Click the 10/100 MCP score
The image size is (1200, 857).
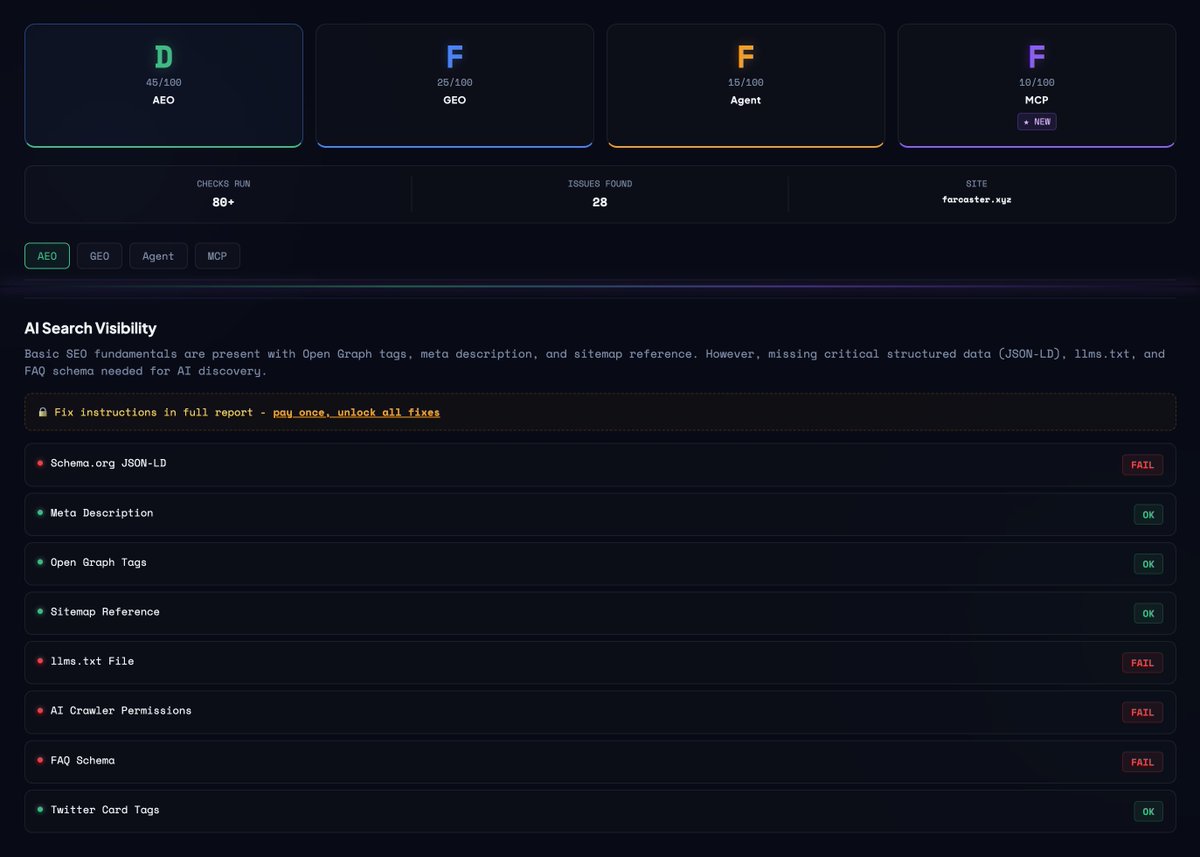click(1037, 83)
